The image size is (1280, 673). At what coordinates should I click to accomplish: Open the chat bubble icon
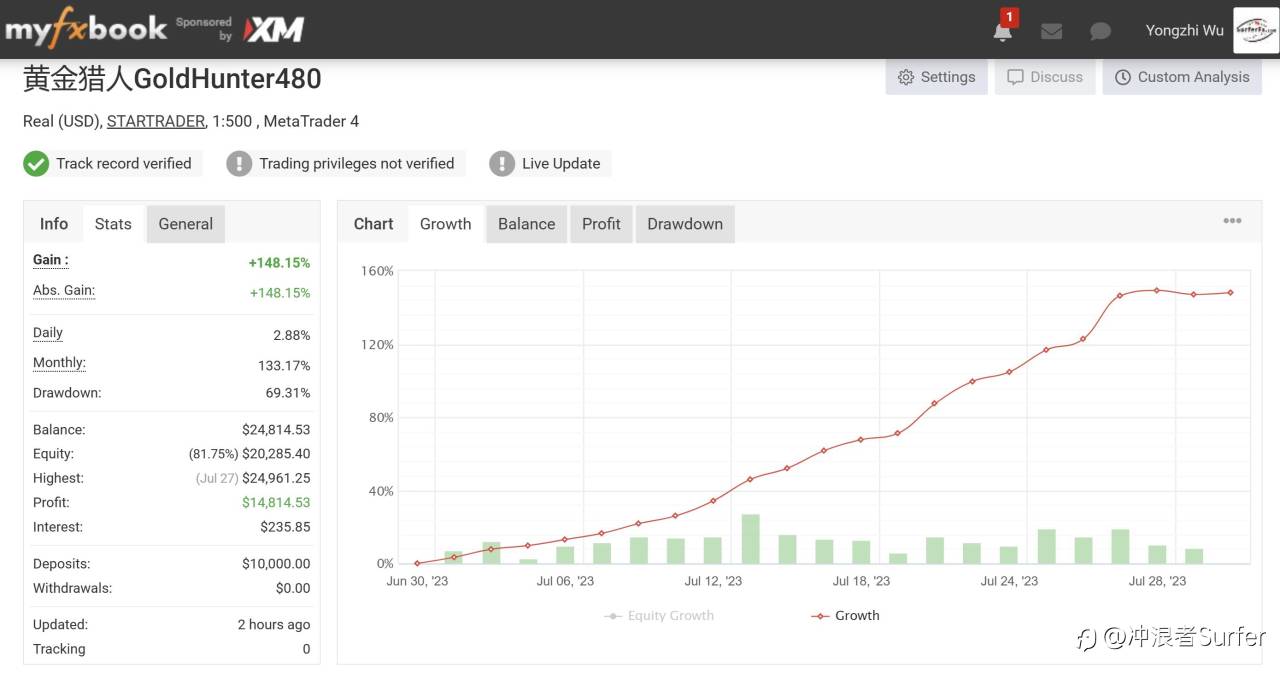(1100, 31)
